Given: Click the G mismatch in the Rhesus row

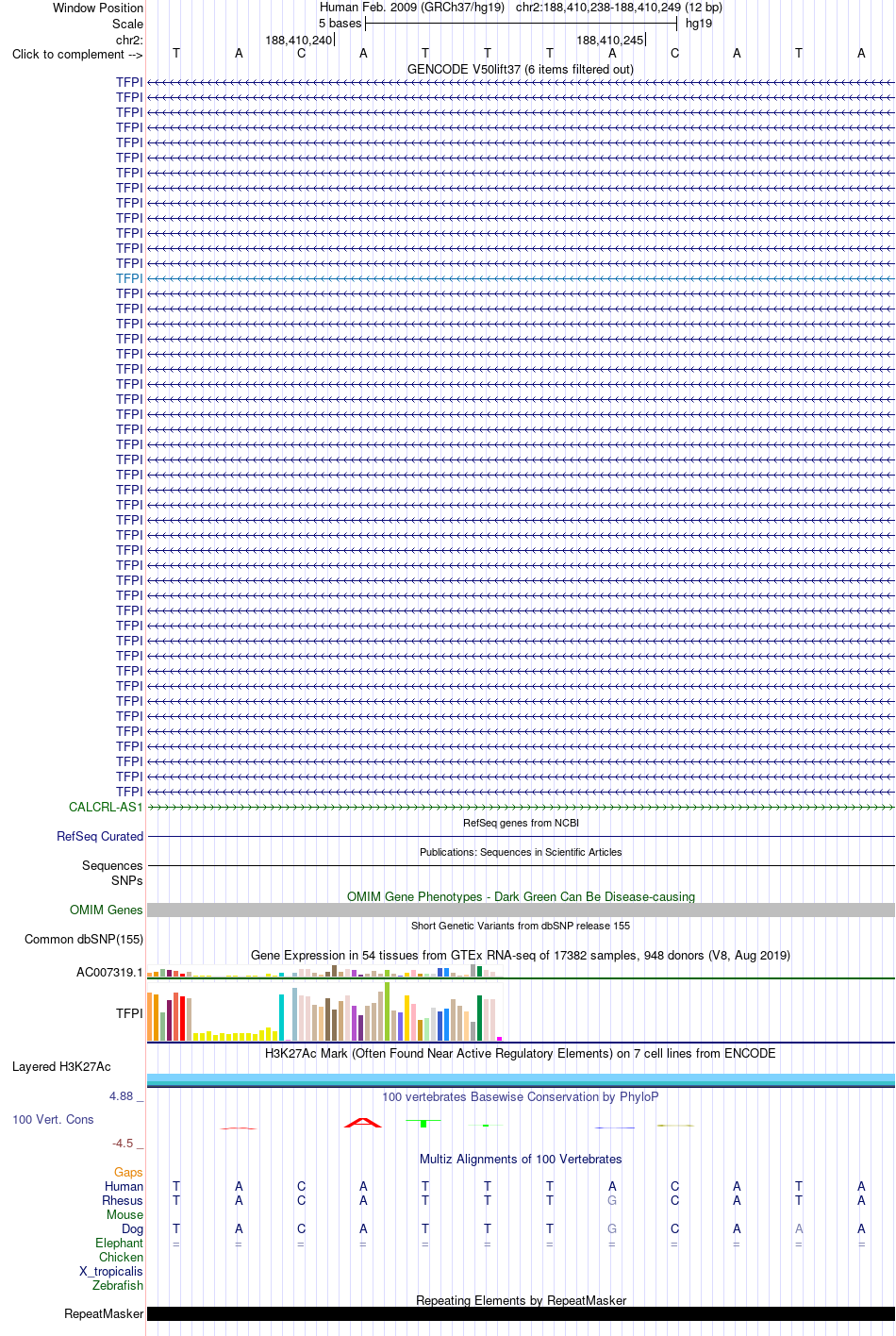Looking at the screenshot, I should (612, 1200).
